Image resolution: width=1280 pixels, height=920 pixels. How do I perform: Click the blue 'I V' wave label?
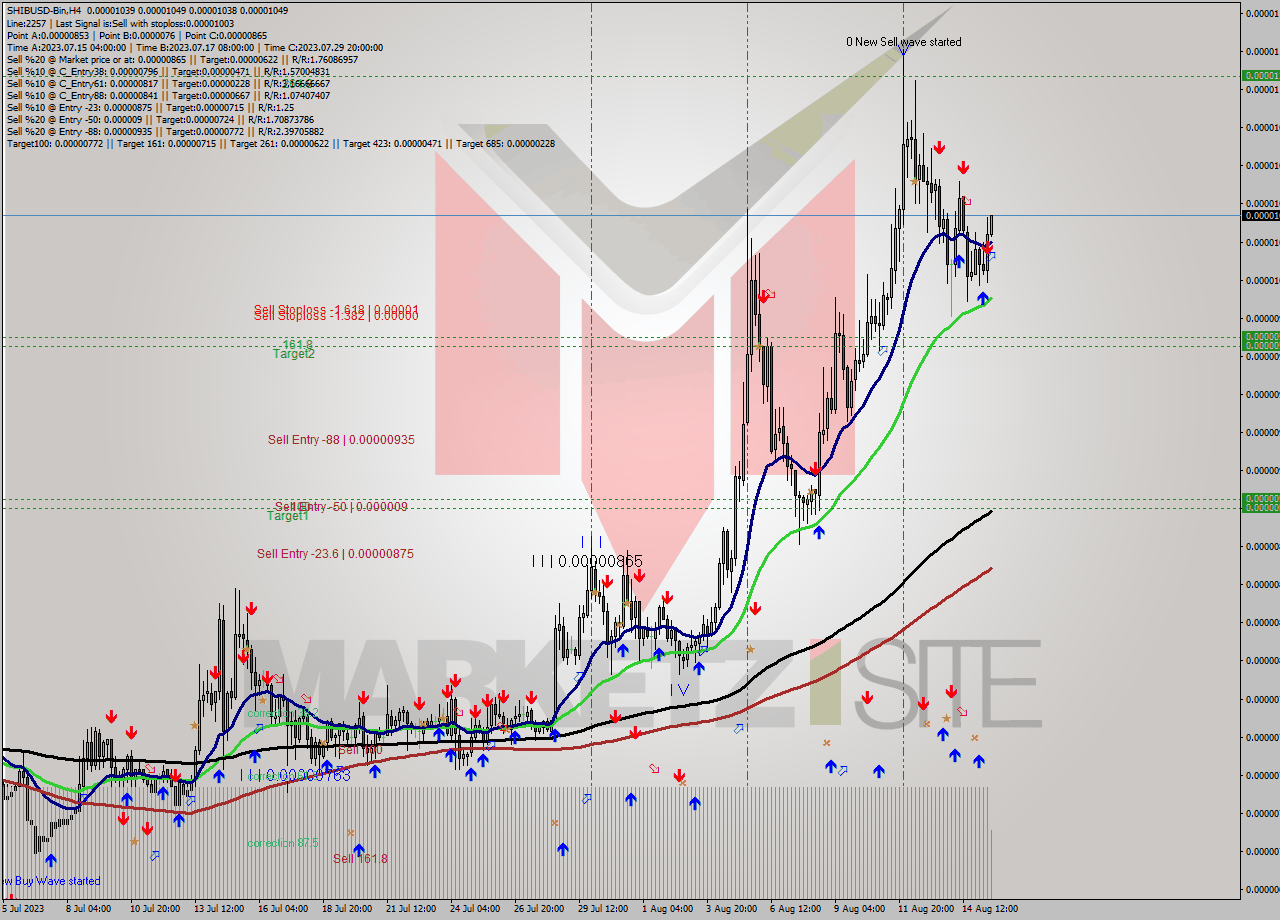pos(680,690)
